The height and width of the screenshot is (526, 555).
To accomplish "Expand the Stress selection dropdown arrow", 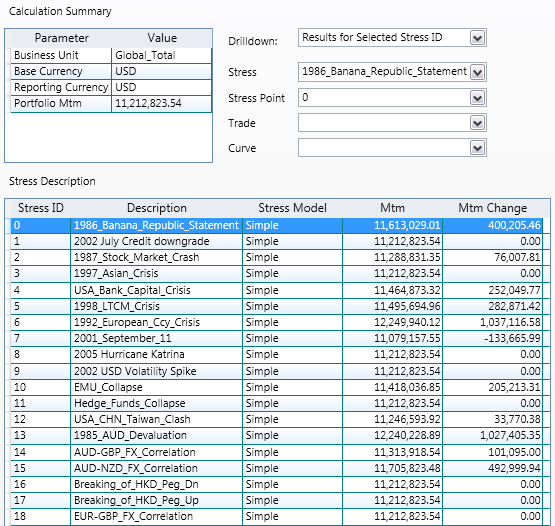I will coord(477,72).
